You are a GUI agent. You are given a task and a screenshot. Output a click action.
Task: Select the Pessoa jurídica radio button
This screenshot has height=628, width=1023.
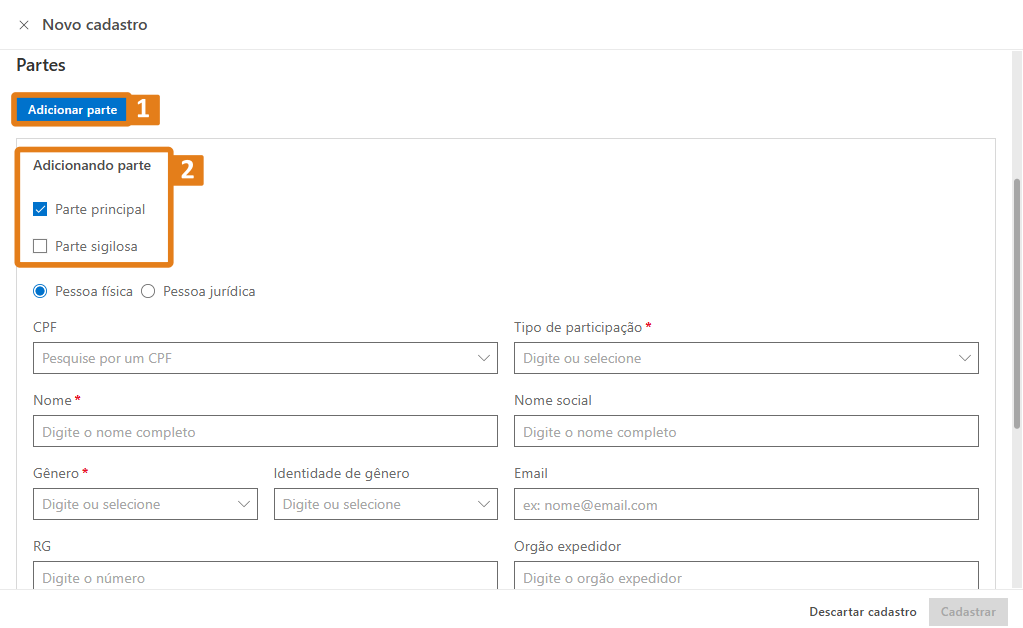click(147, 291)
